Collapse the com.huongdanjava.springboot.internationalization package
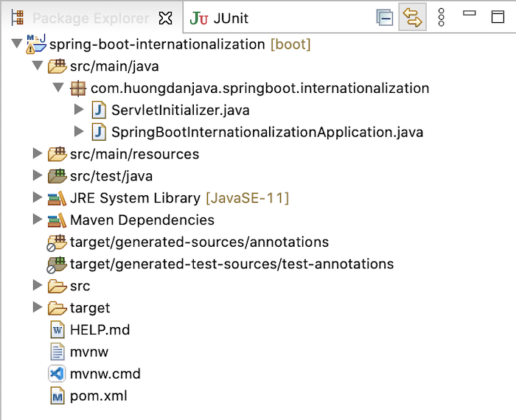The image size is (516, 420). [x=58, y=87]
